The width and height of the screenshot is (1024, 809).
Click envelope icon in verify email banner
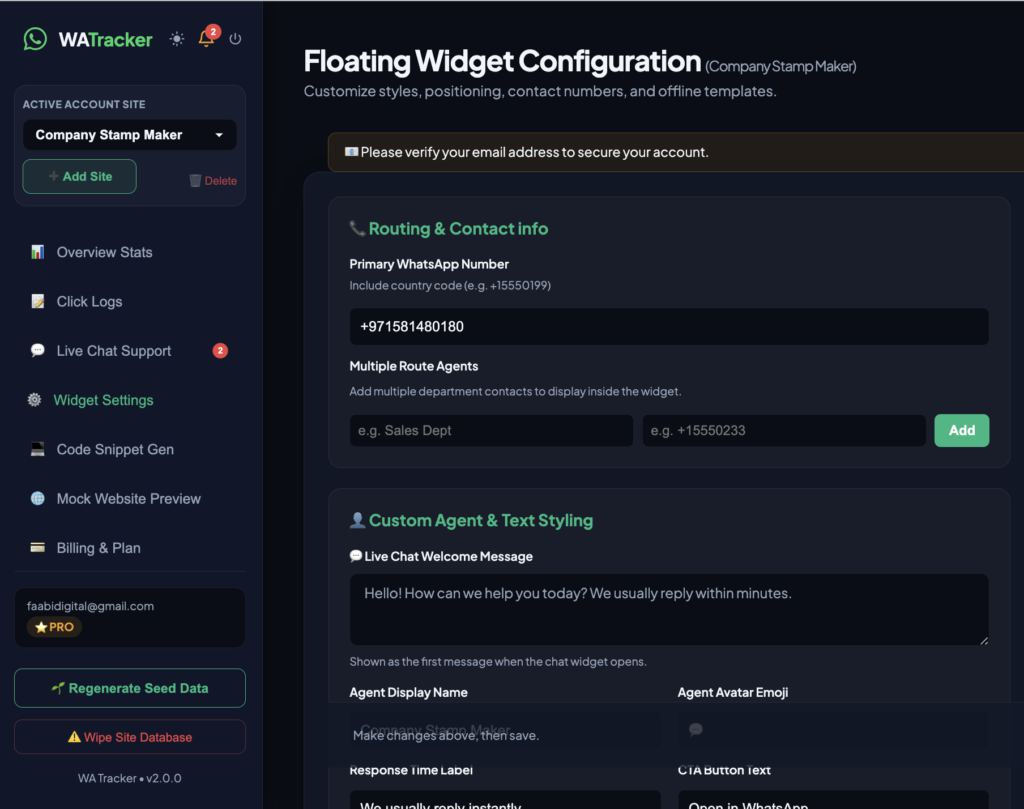coord(351,151)
